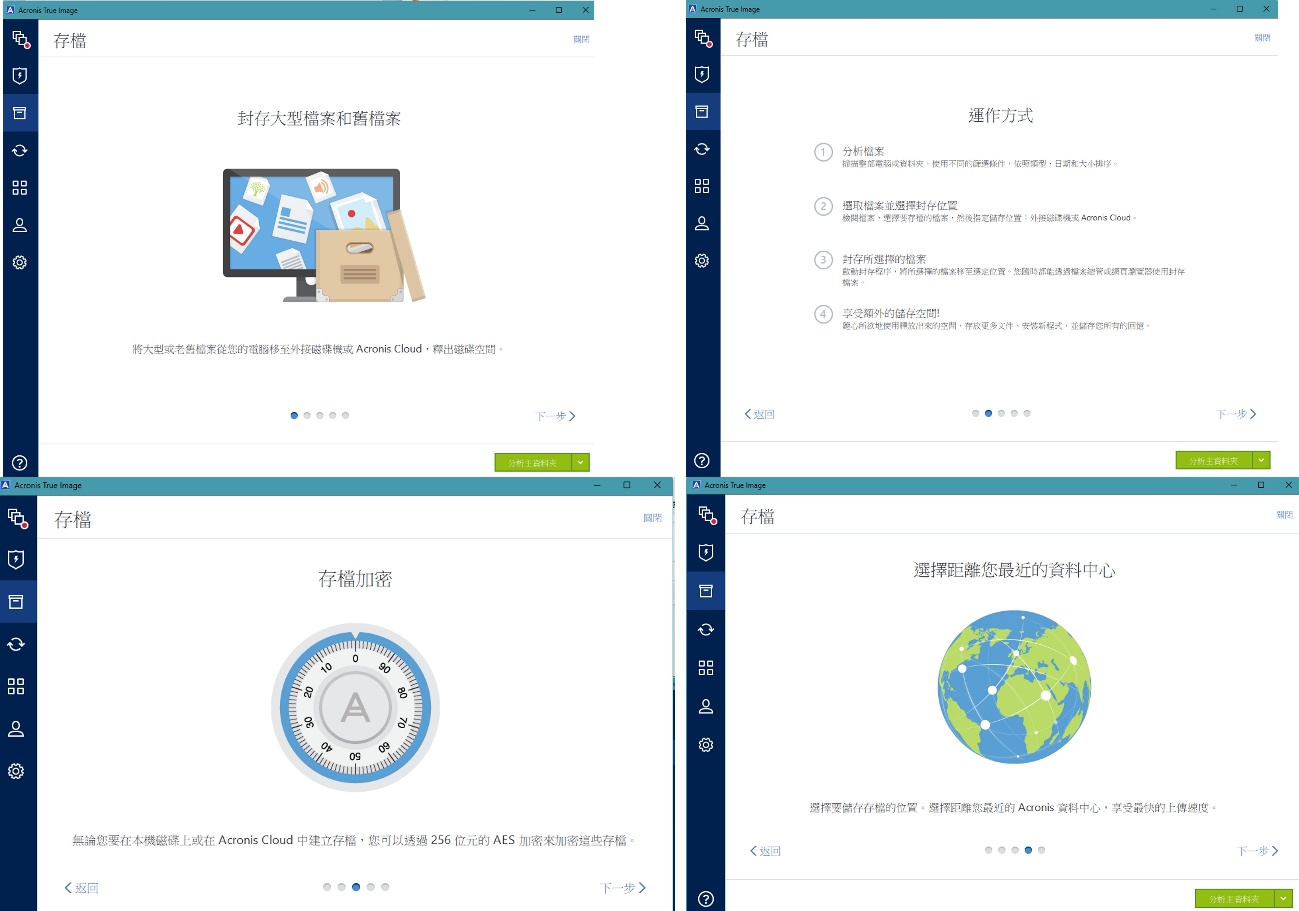The width and height of the screenshot is (1299, 911).
Task: Expand 分析主資料夾 dropdown arrow in 封存大型檔案和舊檔案 window
Action: [581, 462]
